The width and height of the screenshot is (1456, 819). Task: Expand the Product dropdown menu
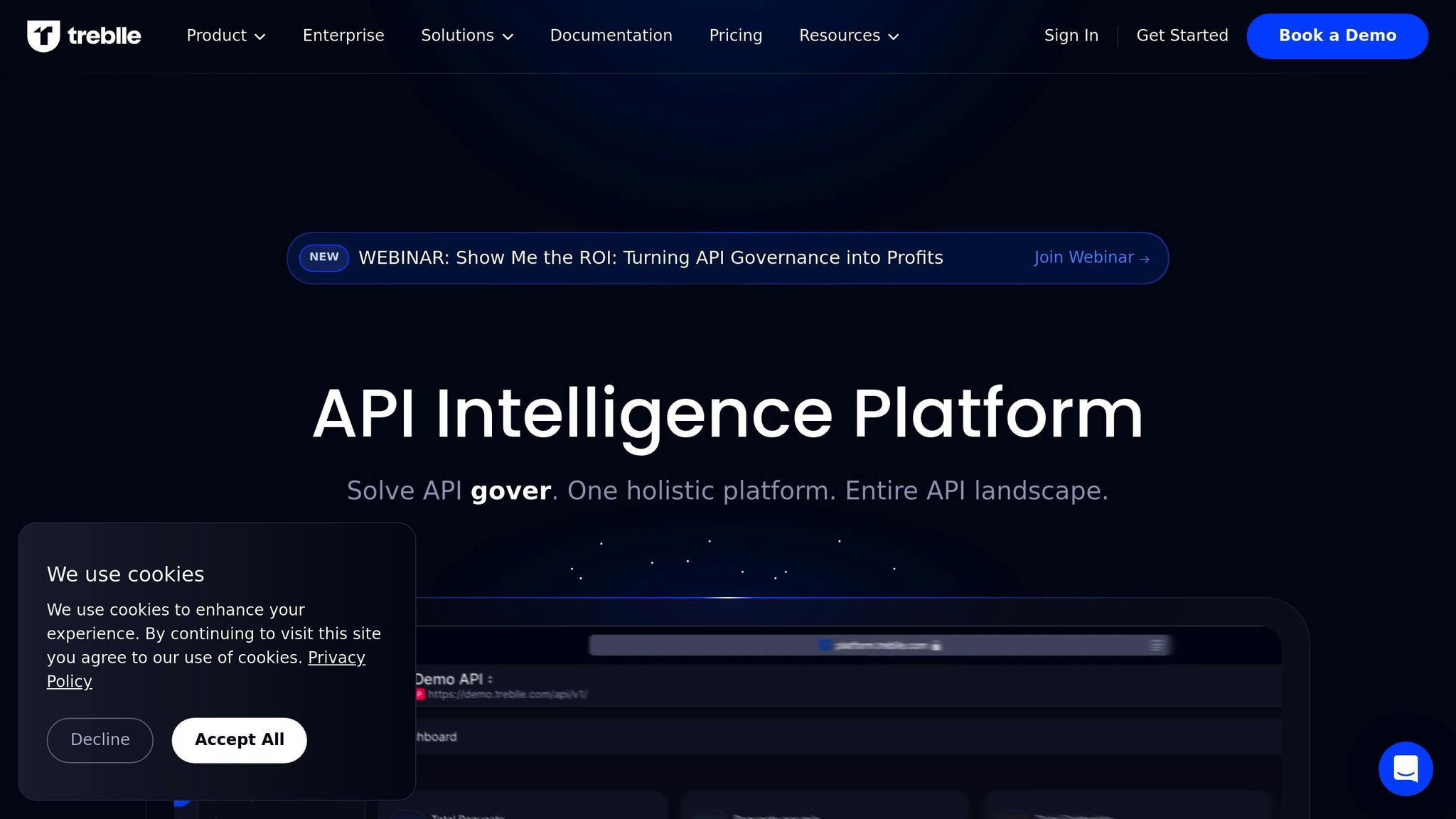click(225, 36)
